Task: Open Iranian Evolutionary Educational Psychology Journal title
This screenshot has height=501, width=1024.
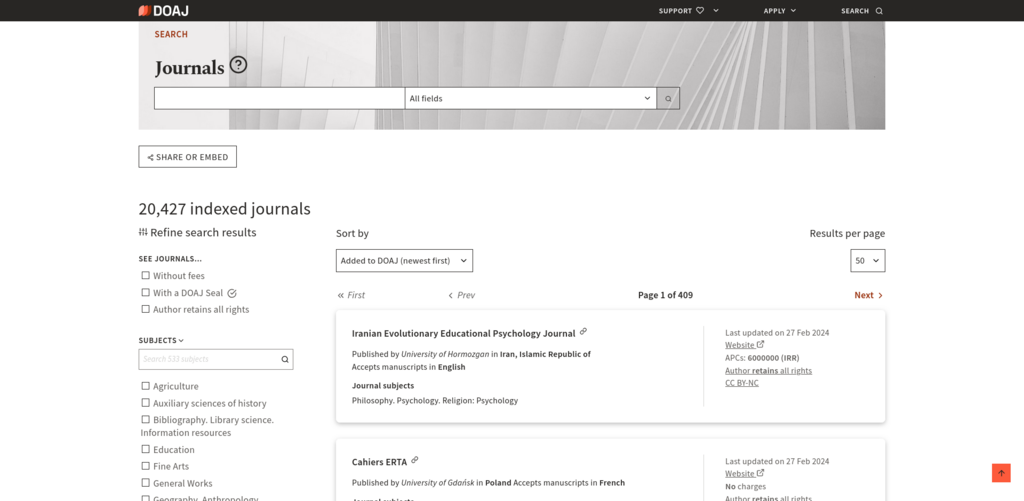Action: (x=464, y=333)
